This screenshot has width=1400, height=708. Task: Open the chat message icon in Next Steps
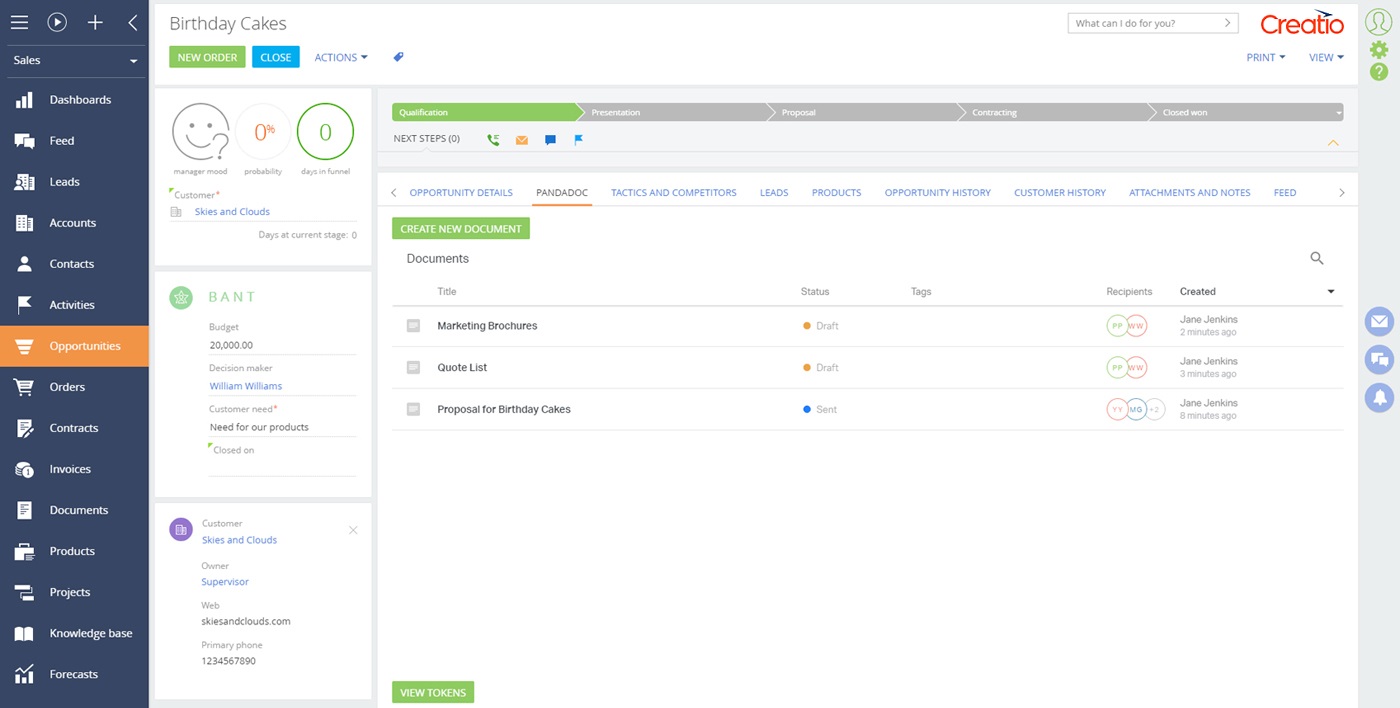pos(550,140)
